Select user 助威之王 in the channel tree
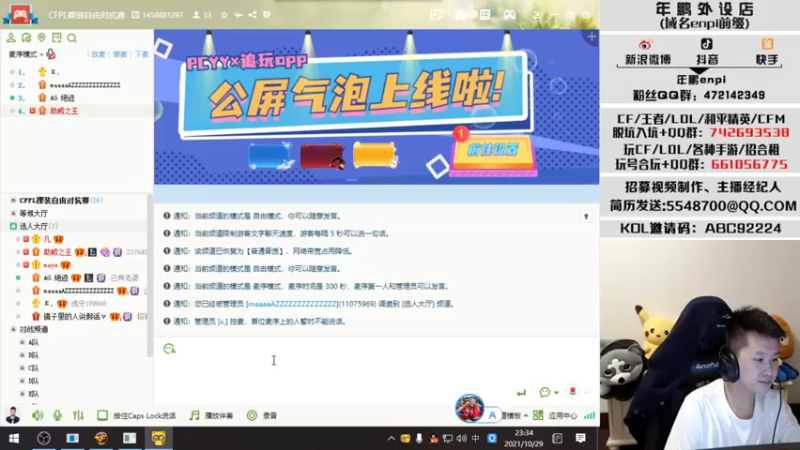The width and height of the screenshot is (800, 450). pos(57,252)
